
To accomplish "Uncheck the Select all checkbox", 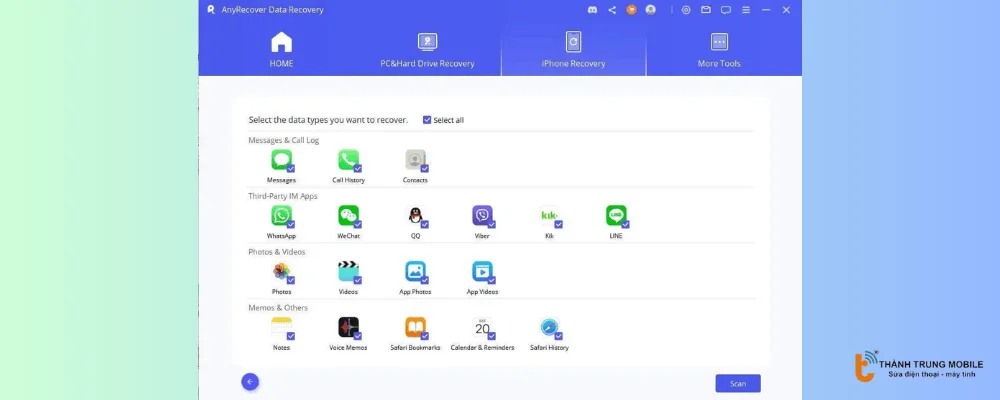I will click(x=427, y=120).
